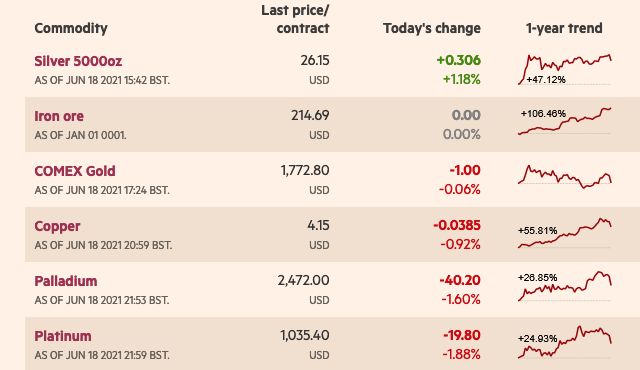The image size is (640, 370).
Task: Select the COMEX Gold 1,772.80 price
Action: (x=305, y=171)
